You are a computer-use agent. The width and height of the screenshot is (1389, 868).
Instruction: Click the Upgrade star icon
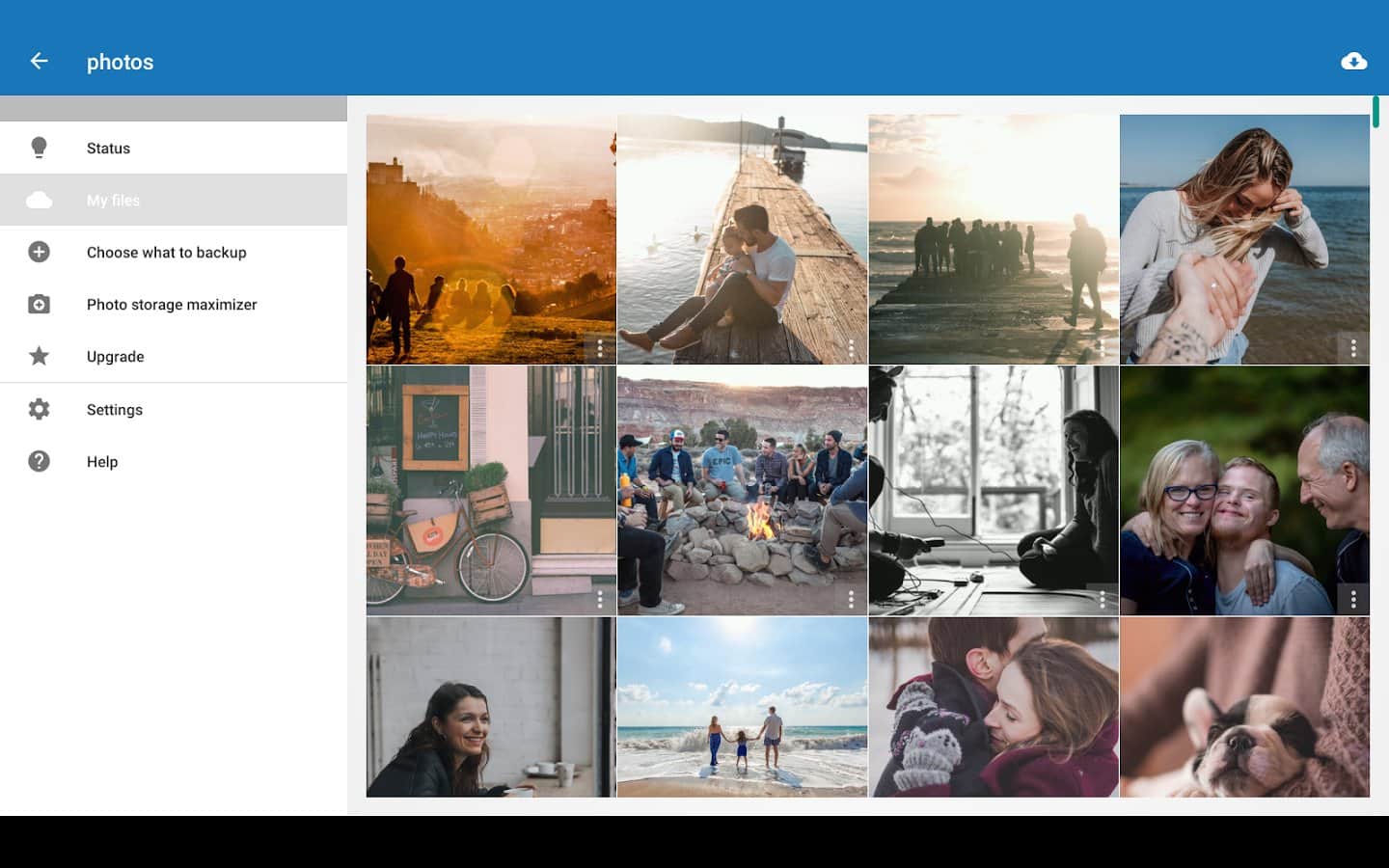[x=39, y=356]
